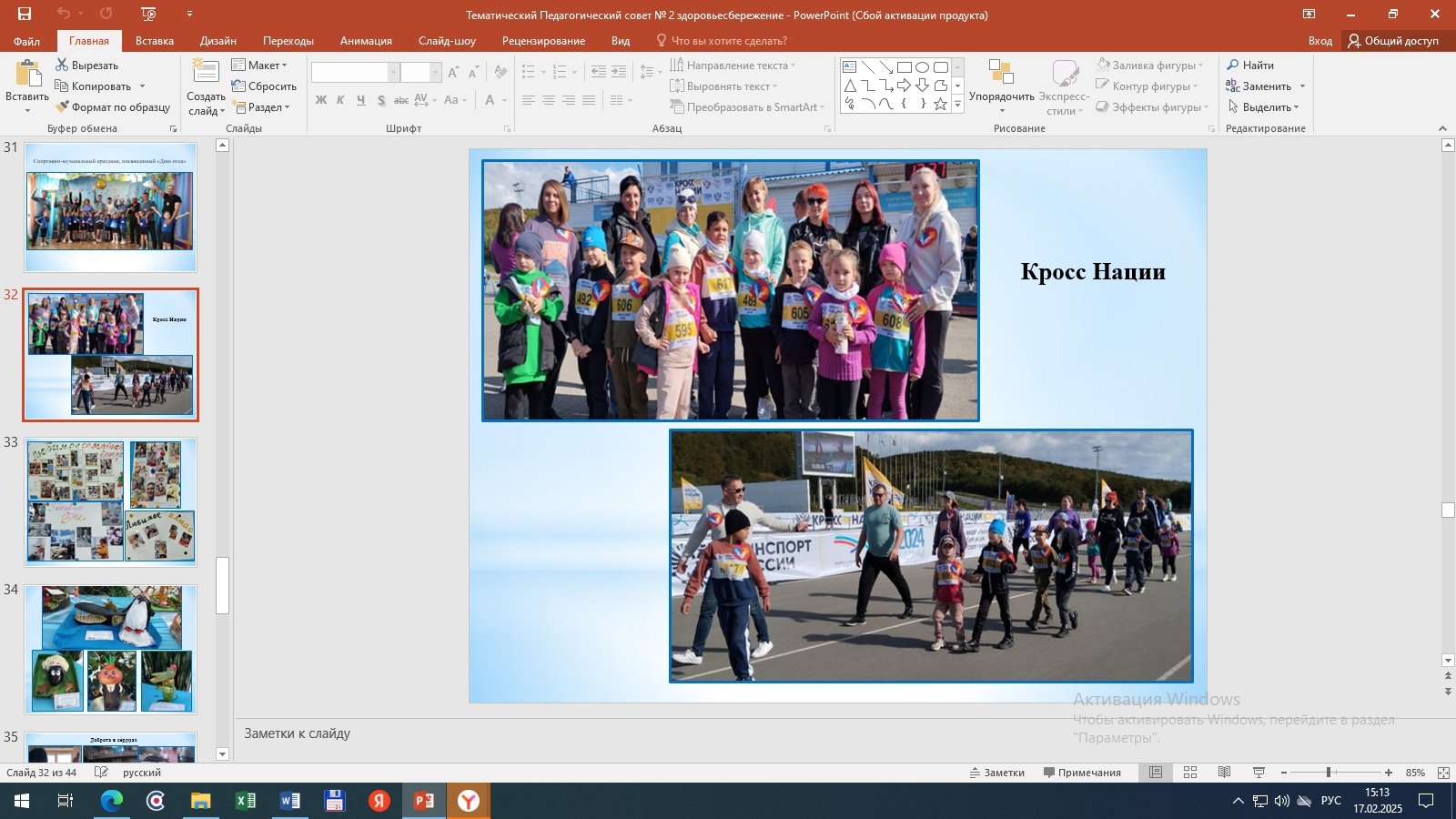Toggle the Заметки notes pane
This screenshot has width=1456, height=819.
(997, 773)
